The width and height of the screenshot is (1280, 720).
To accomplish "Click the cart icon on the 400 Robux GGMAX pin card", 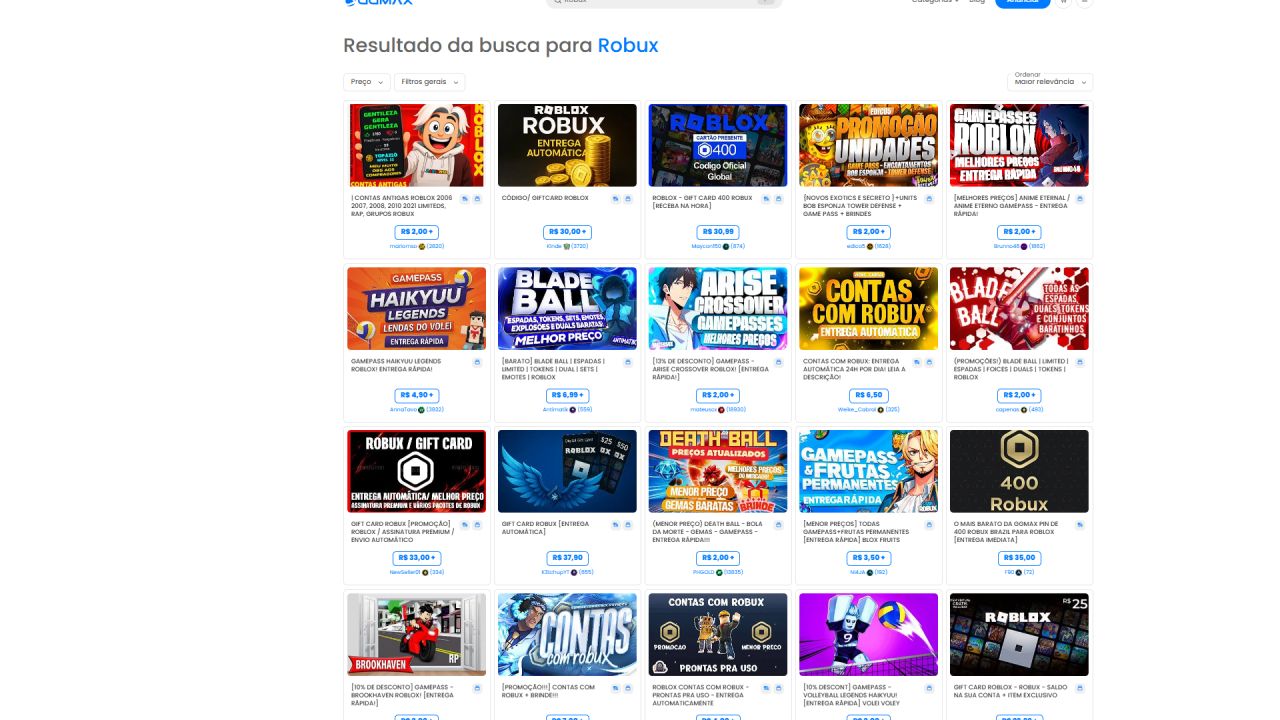I will pos(1081,524).
